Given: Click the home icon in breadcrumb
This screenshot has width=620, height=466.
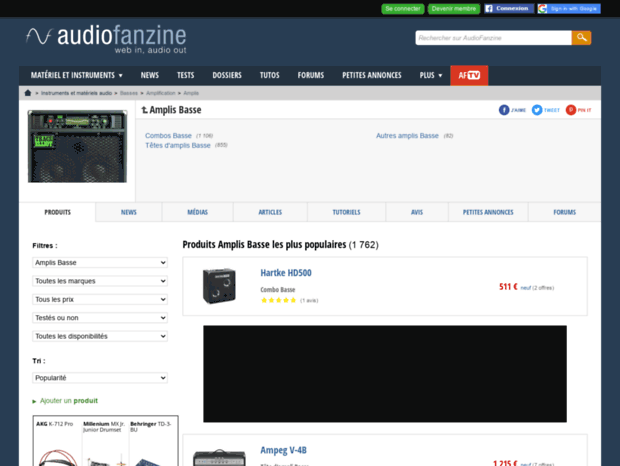Looking at the screenshot, I should (x=28, y=92).
